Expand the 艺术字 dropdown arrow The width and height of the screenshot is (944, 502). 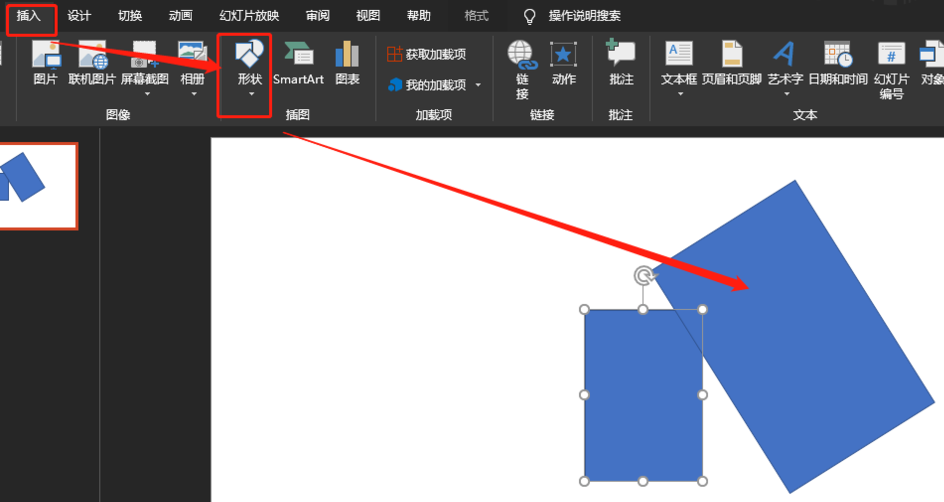pos(786,94)
